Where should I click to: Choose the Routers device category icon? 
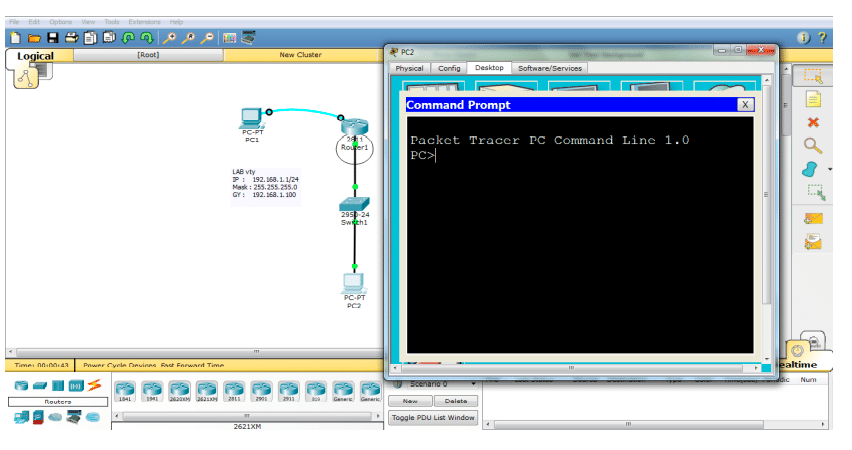pos(21,385)
